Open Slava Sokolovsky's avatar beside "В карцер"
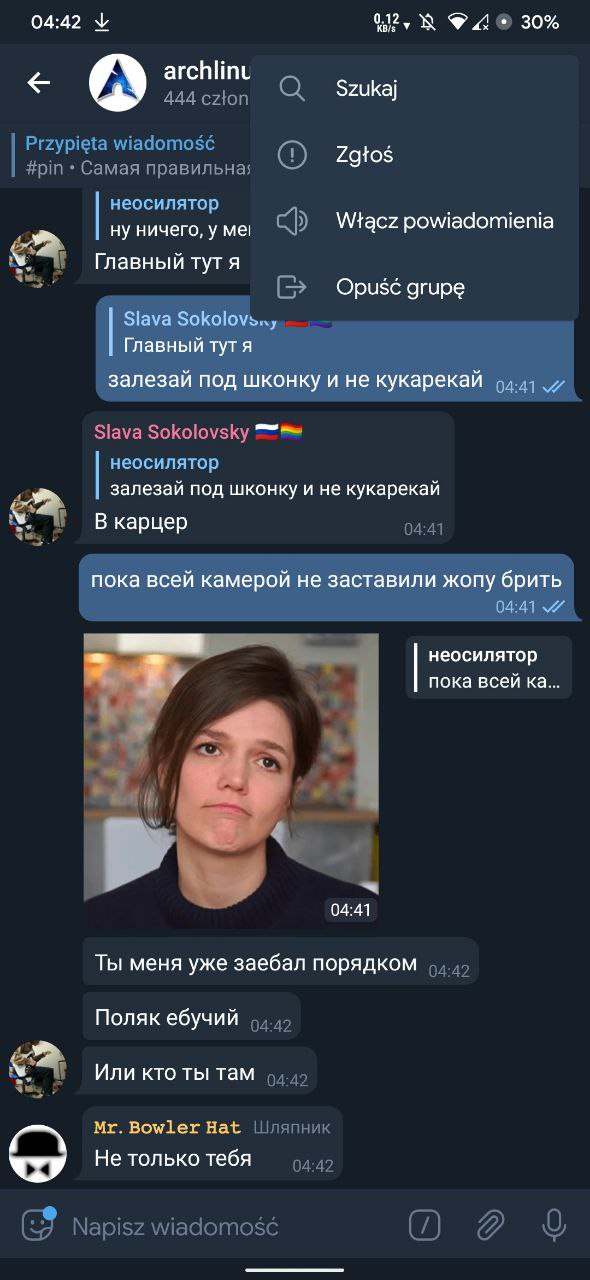The width and height of the screenshot is (590, 1280). point(38,517)
